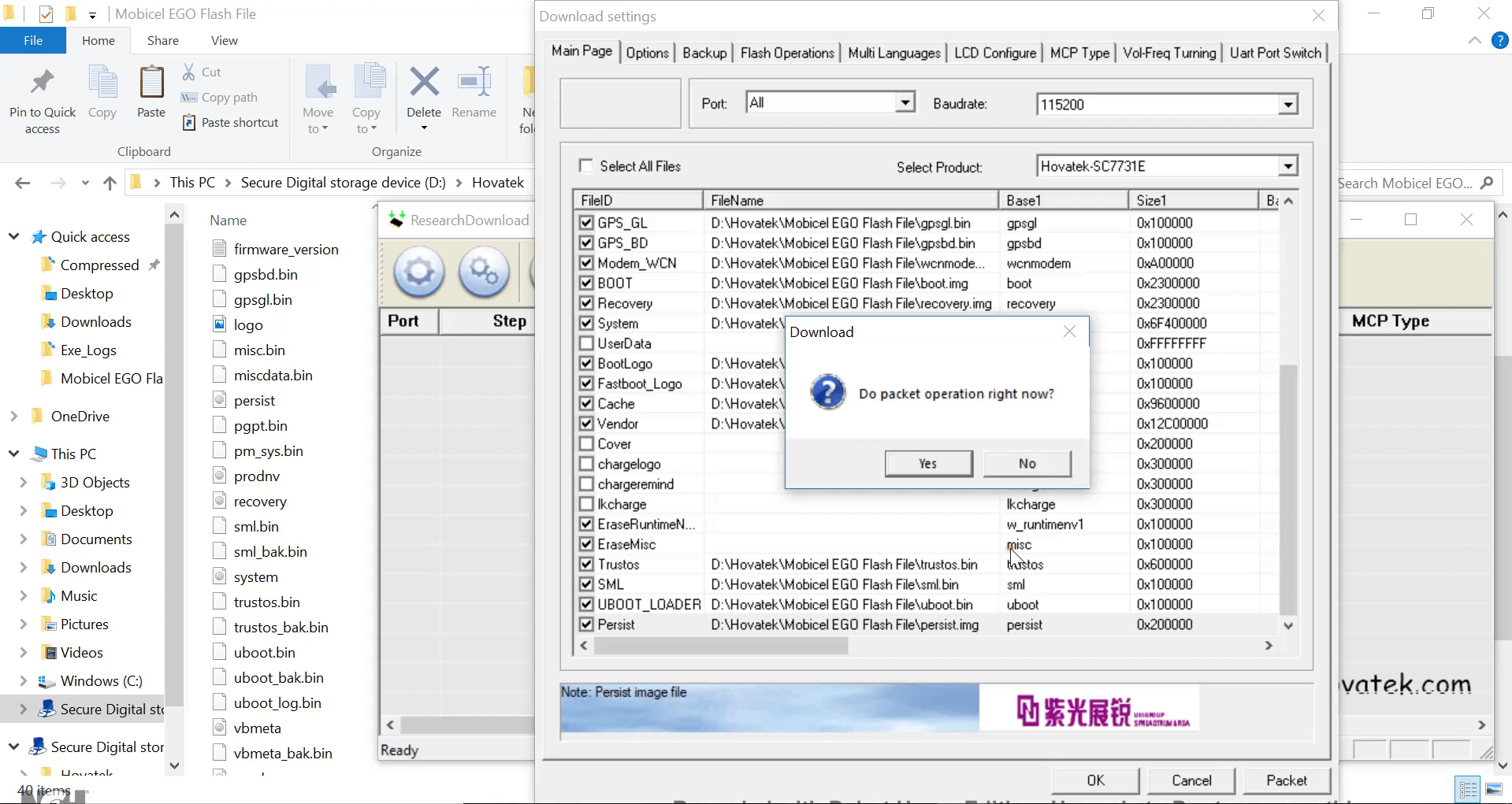The width and height of the screenshot is (1512, 804).
Task: Click the search magnifier icon
Action: [1487, 183]
